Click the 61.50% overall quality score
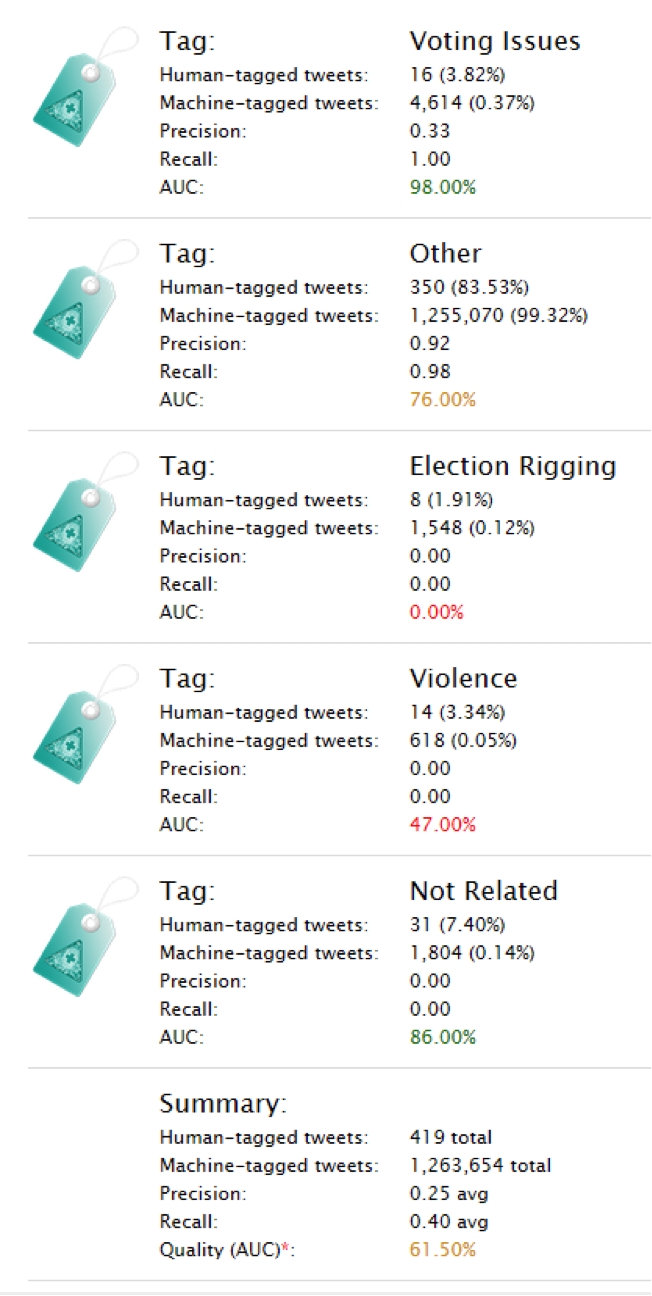The image size is (652, 1296). click(443, 1250)
